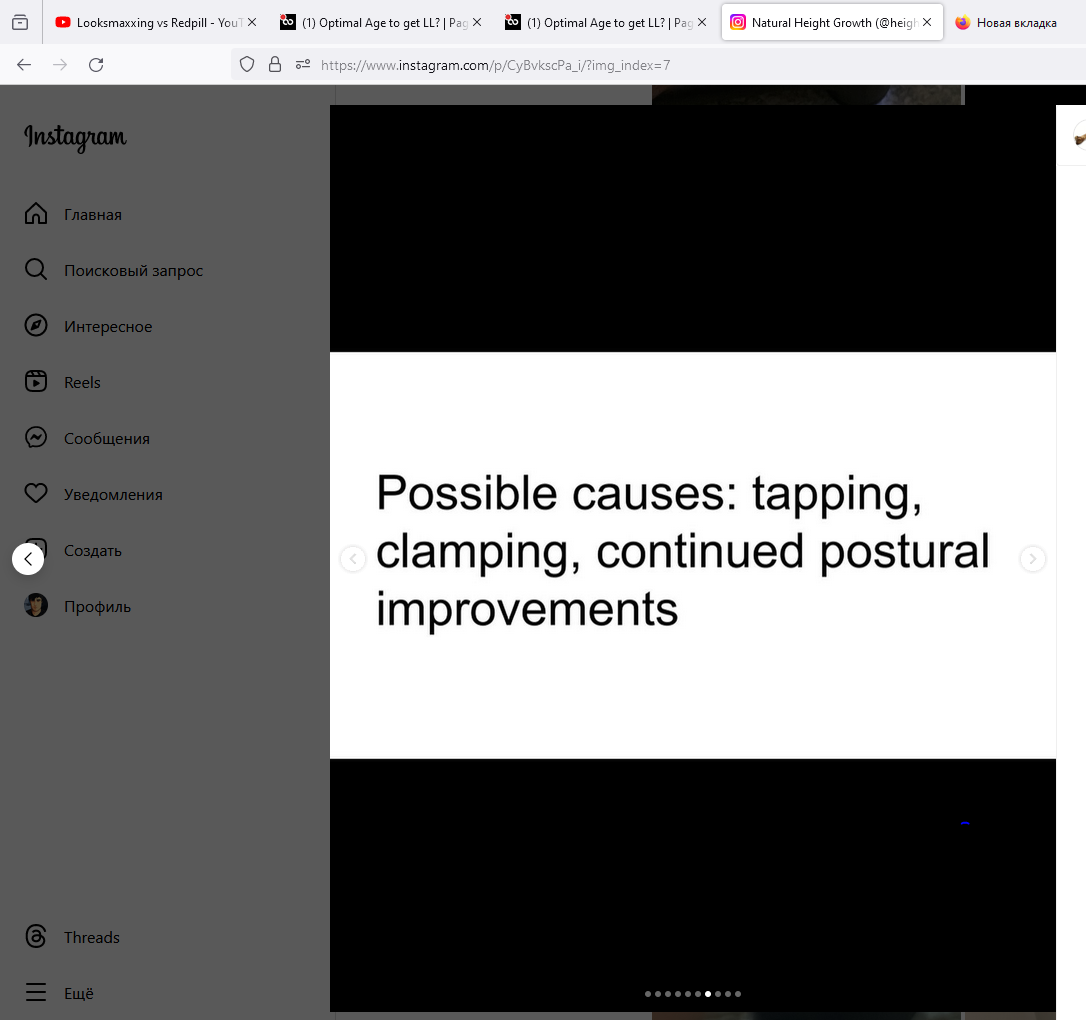Screen dimensions: 1086x1020
Task: Click the Instagram logo
Action: pyautogui.click(x=75, y=137)
